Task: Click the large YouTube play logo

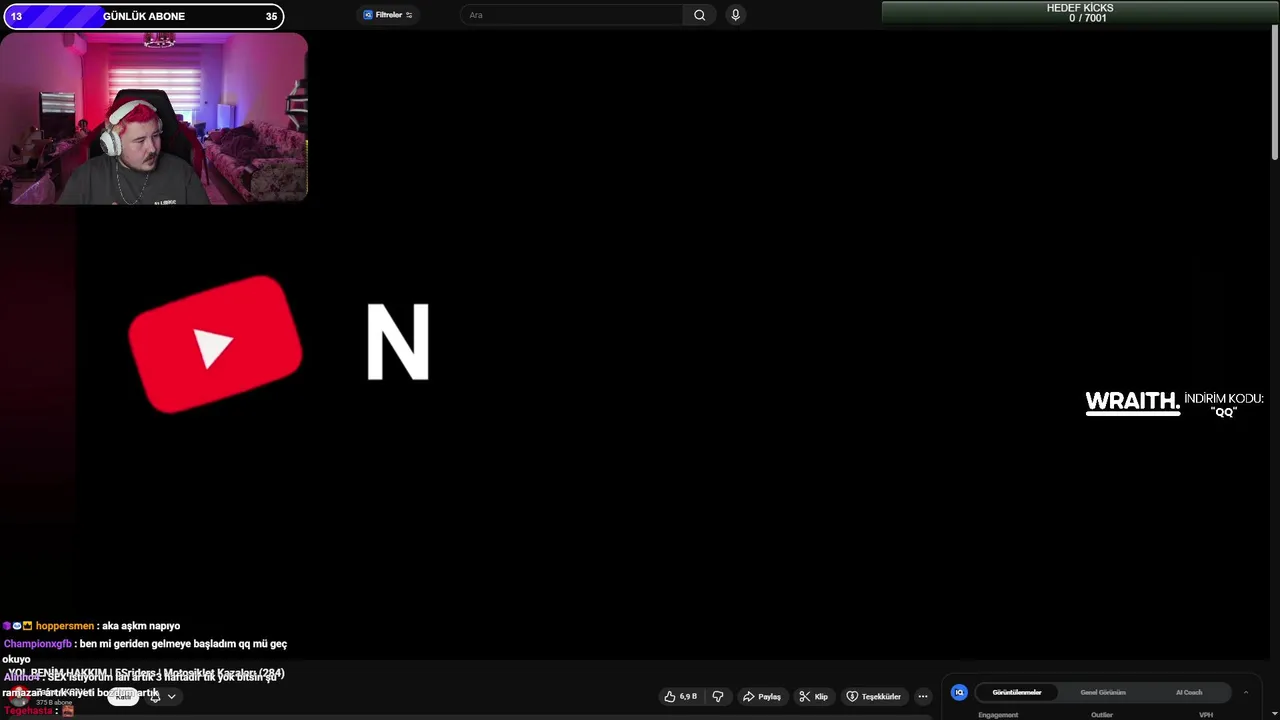Action: pos(215,344)
